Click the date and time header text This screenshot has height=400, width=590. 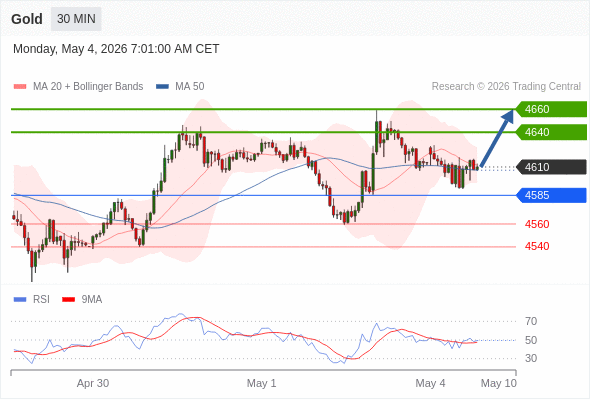(116, 49)
